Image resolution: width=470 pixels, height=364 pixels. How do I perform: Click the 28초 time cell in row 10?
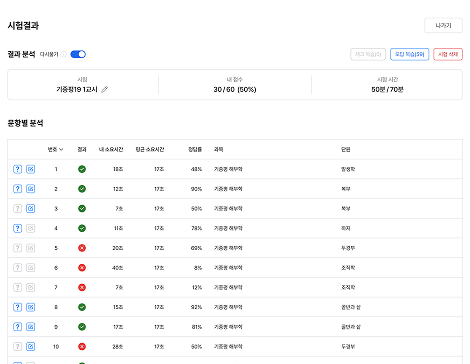pyautogui.click(x=117, y=347)
